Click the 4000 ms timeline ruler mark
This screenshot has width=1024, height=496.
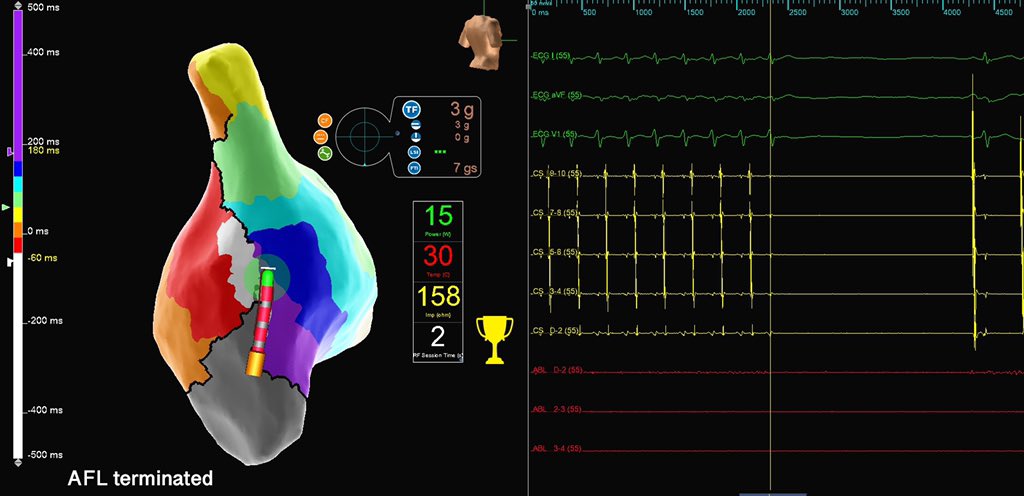tap(953, 13)
